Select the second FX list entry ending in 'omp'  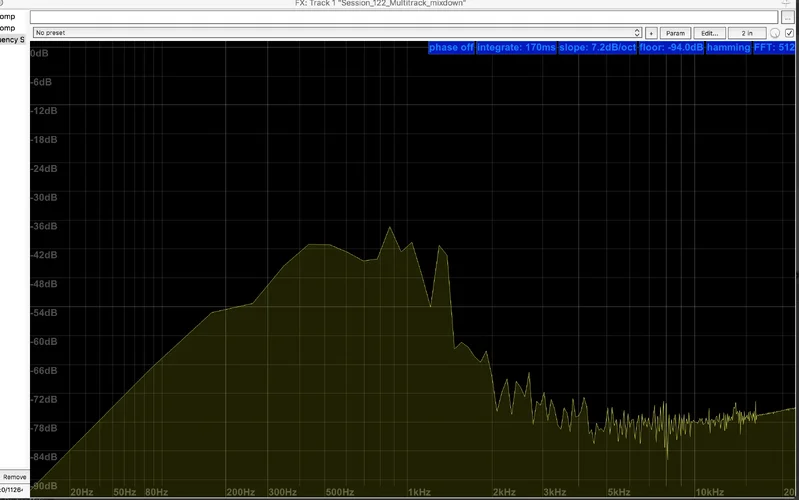tap(8, 28)
